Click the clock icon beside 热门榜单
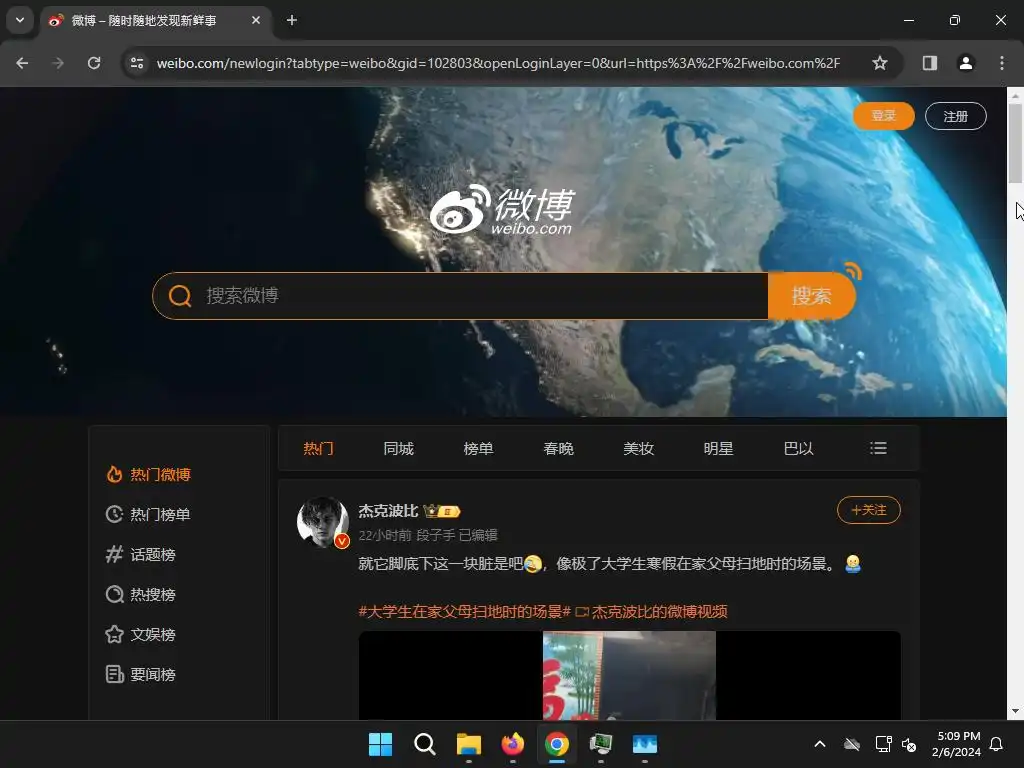 tap(114, 514)
